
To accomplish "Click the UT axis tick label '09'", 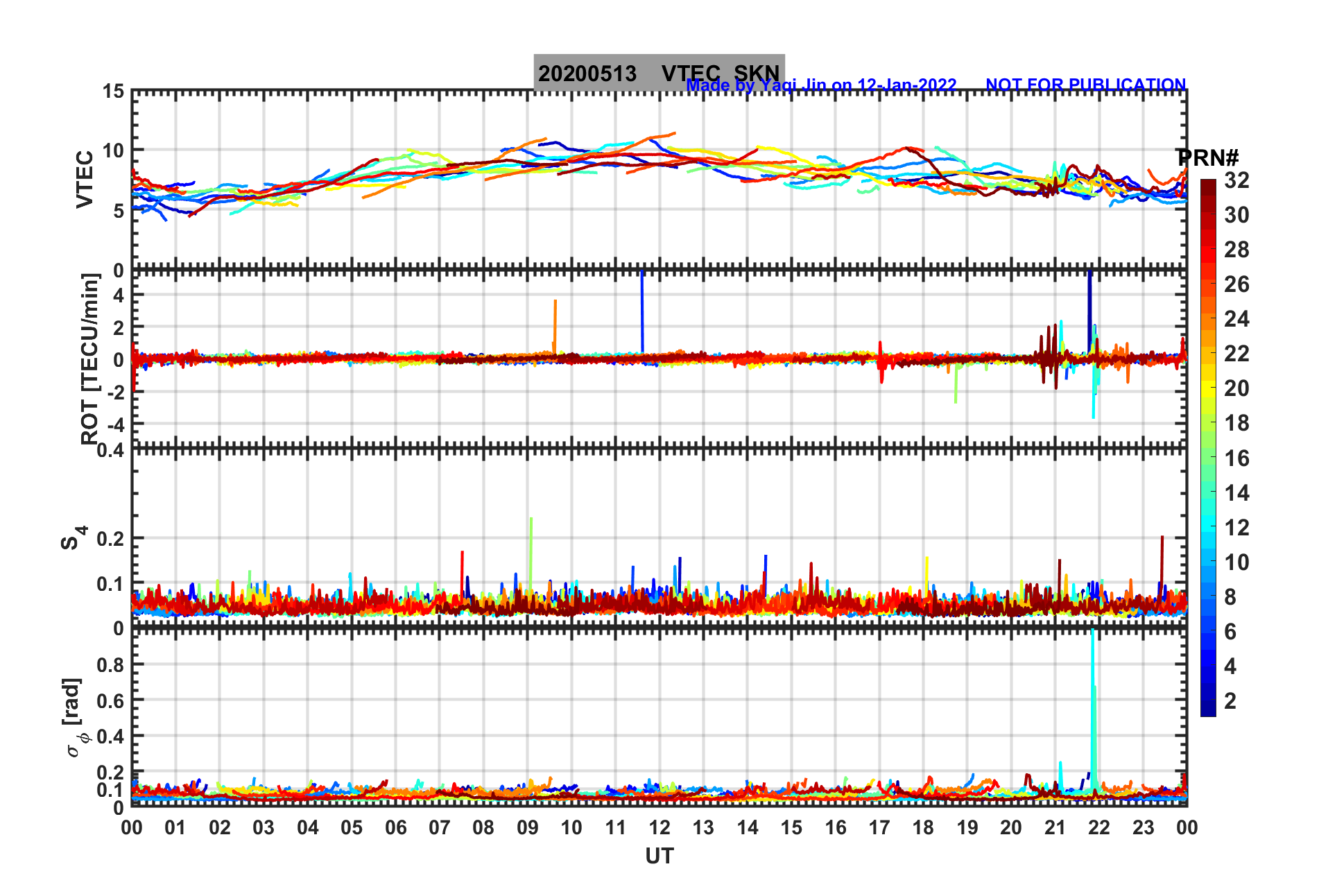I will (527, 827).
